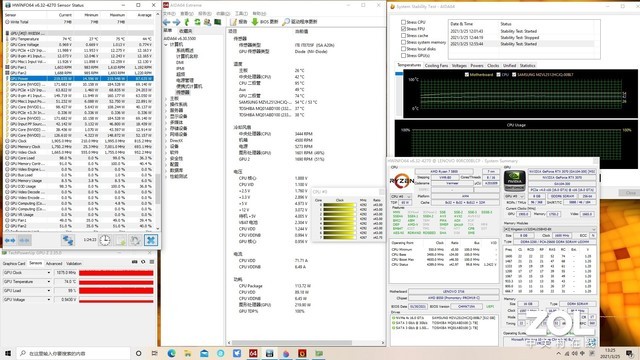Click NVIDIA logo in HWiNFO summary
The width and height of the screenshot is (640, 360).
pyautogui.click(x=514, y=181)
